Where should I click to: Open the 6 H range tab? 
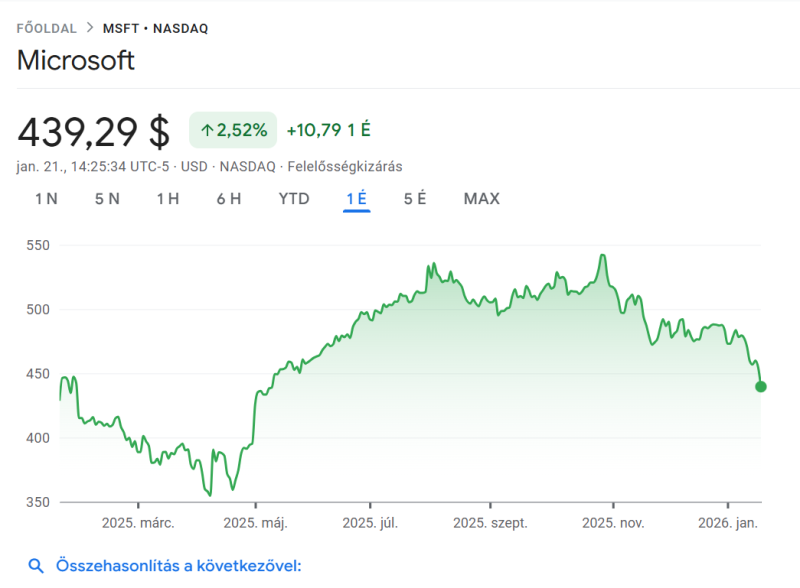229,198
